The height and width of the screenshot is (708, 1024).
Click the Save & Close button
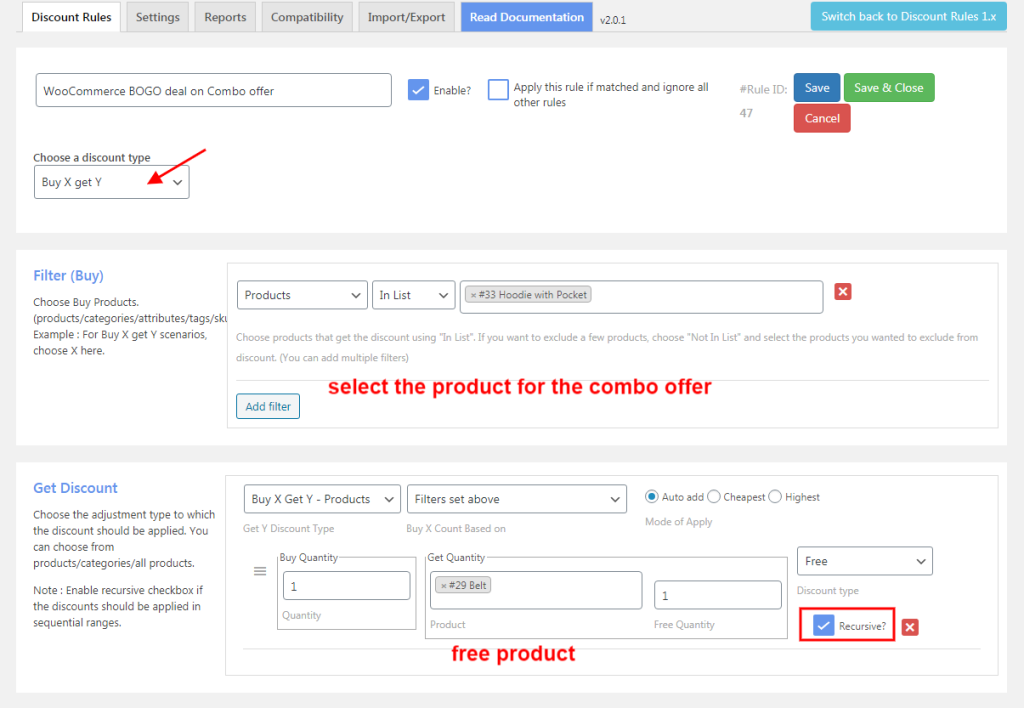tap(888, 87)
